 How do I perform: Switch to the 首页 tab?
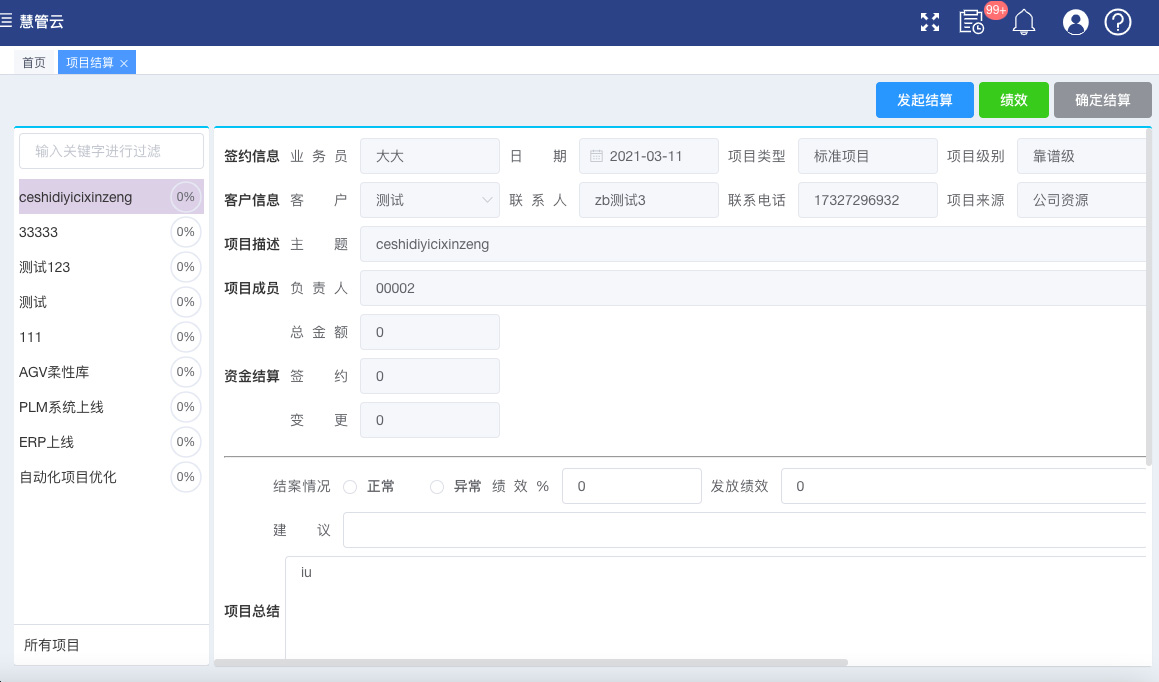34,63
